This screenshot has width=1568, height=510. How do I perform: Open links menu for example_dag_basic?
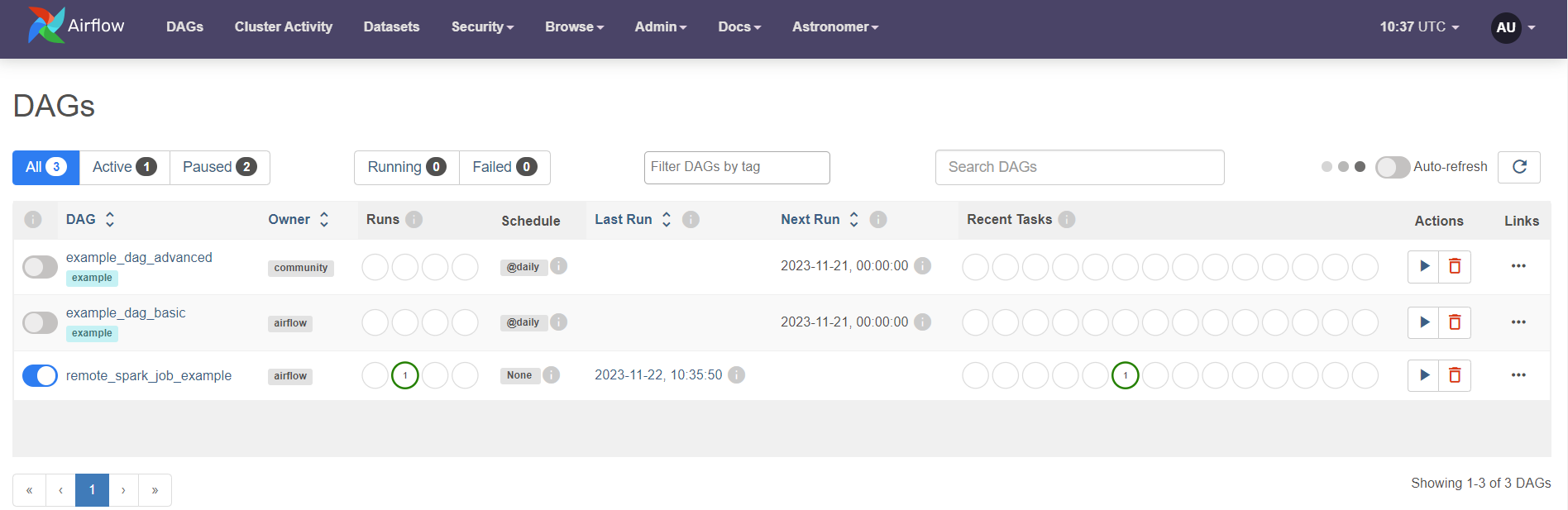tap(1518, 322)
